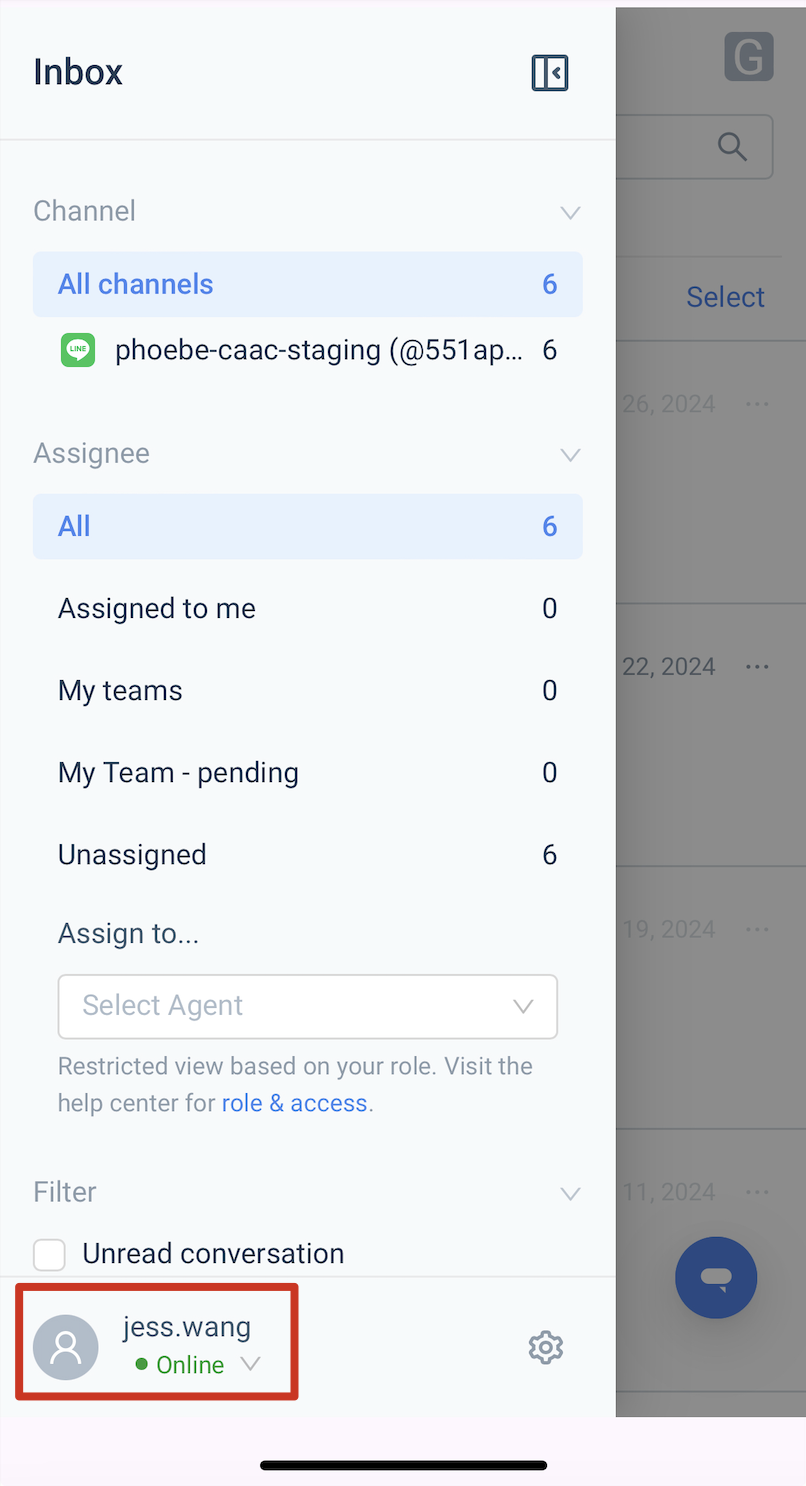The height and width of the screenshot is (1486, 806).
Task: Enable the Unread conversation checkbox
Action: [49, 1254]
